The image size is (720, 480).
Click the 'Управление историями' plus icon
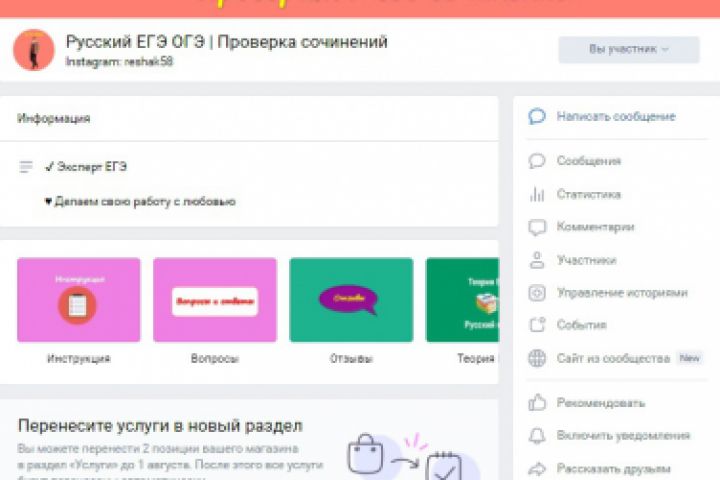[537, 293]
